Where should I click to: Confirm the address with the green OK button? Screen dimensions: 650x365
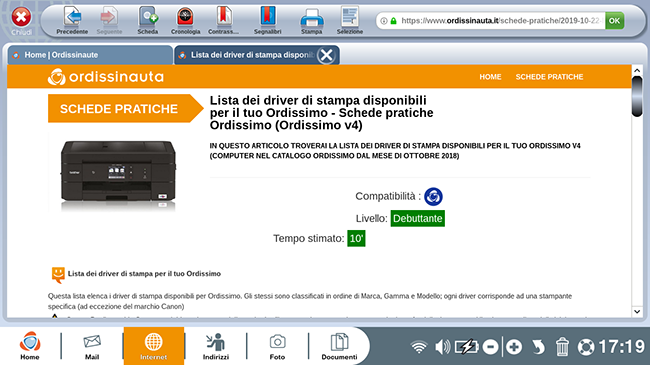tap(614, 21)
